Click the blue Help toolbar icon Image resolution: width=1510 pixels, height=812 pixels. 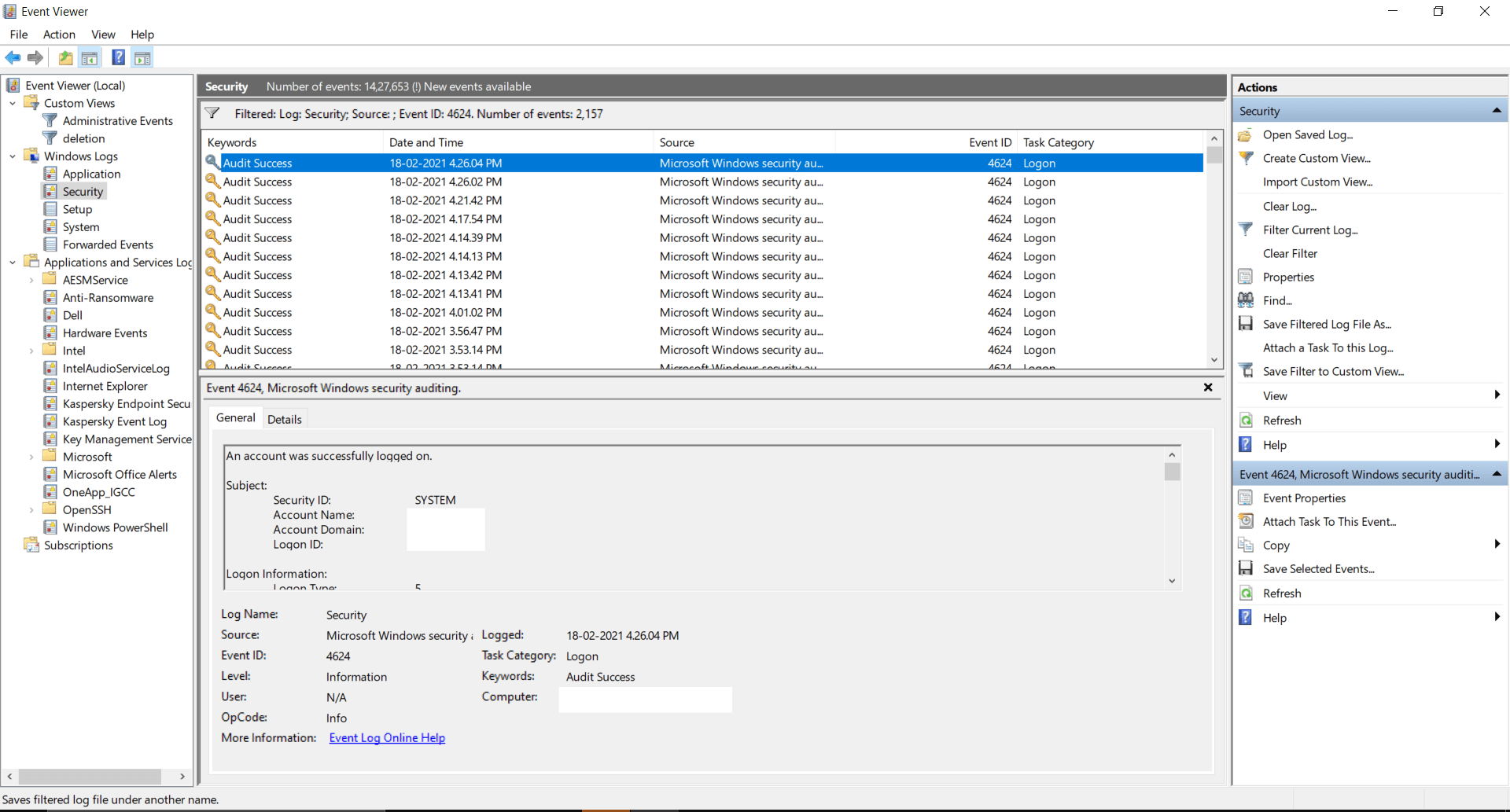[118, 57]
